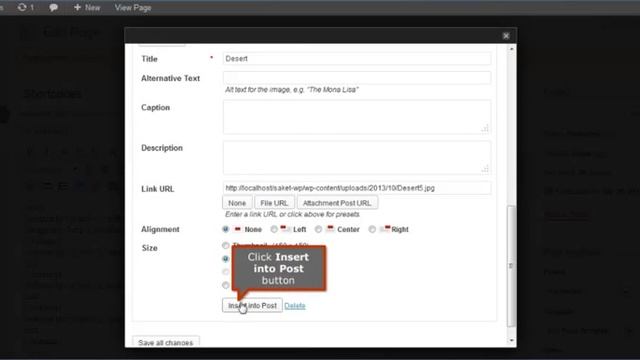Click the Center alignment icon
The height and width of the screenshot is (360, 640).
[x=330, y=229]
